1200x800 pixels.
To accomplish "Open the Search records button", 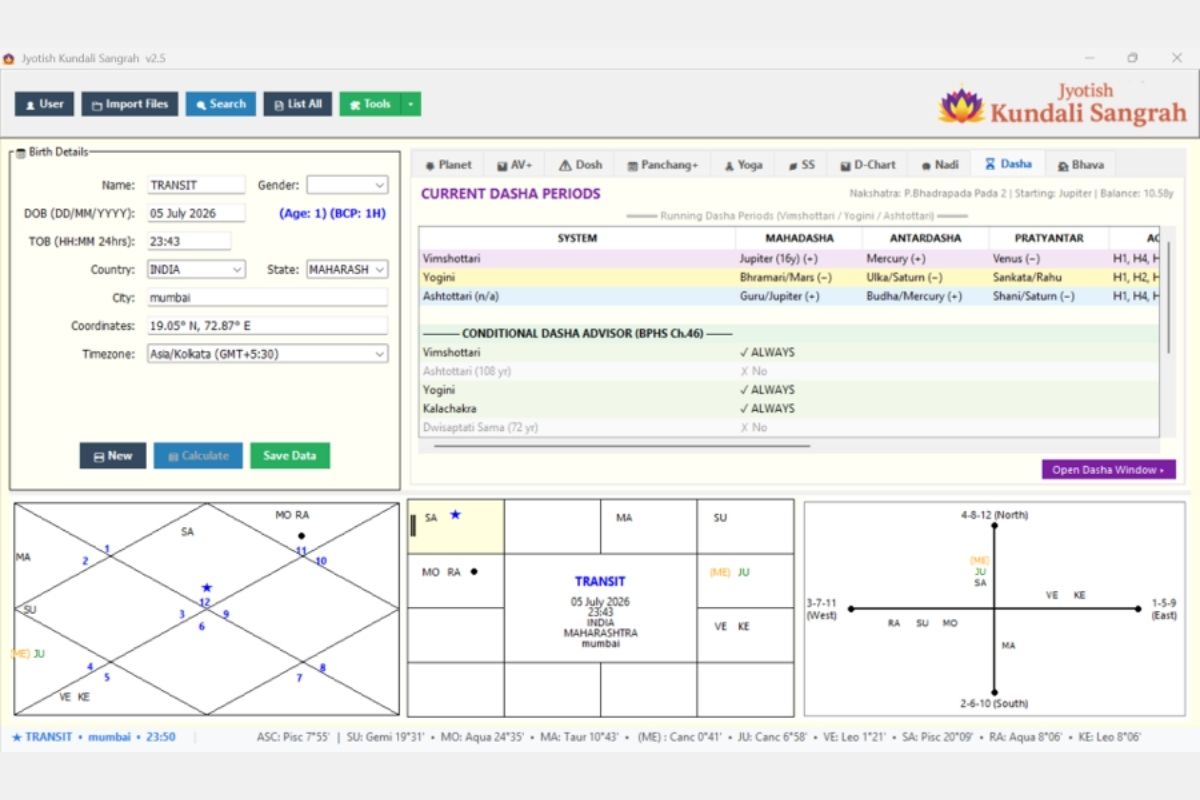I will 221,104.
